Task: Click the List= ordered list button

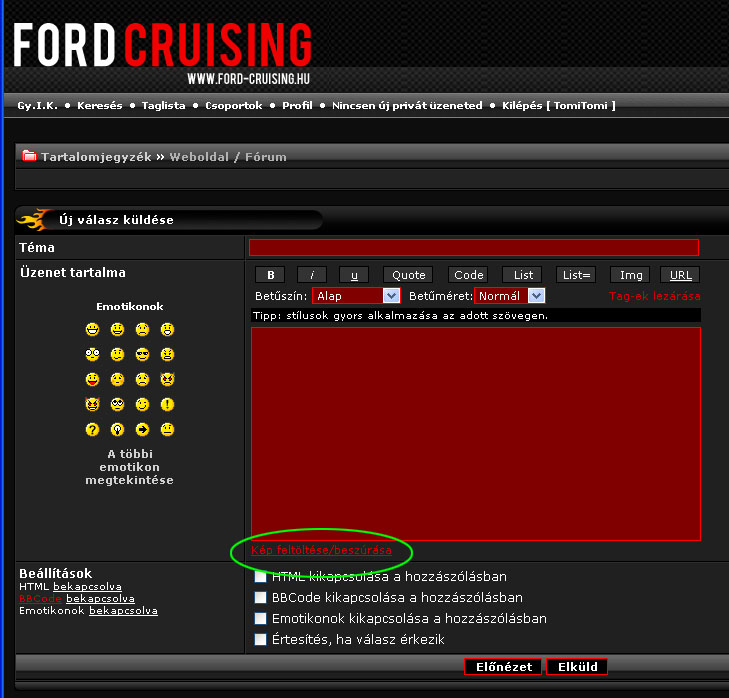Action: pyautogui.click(x=577, y=275)
